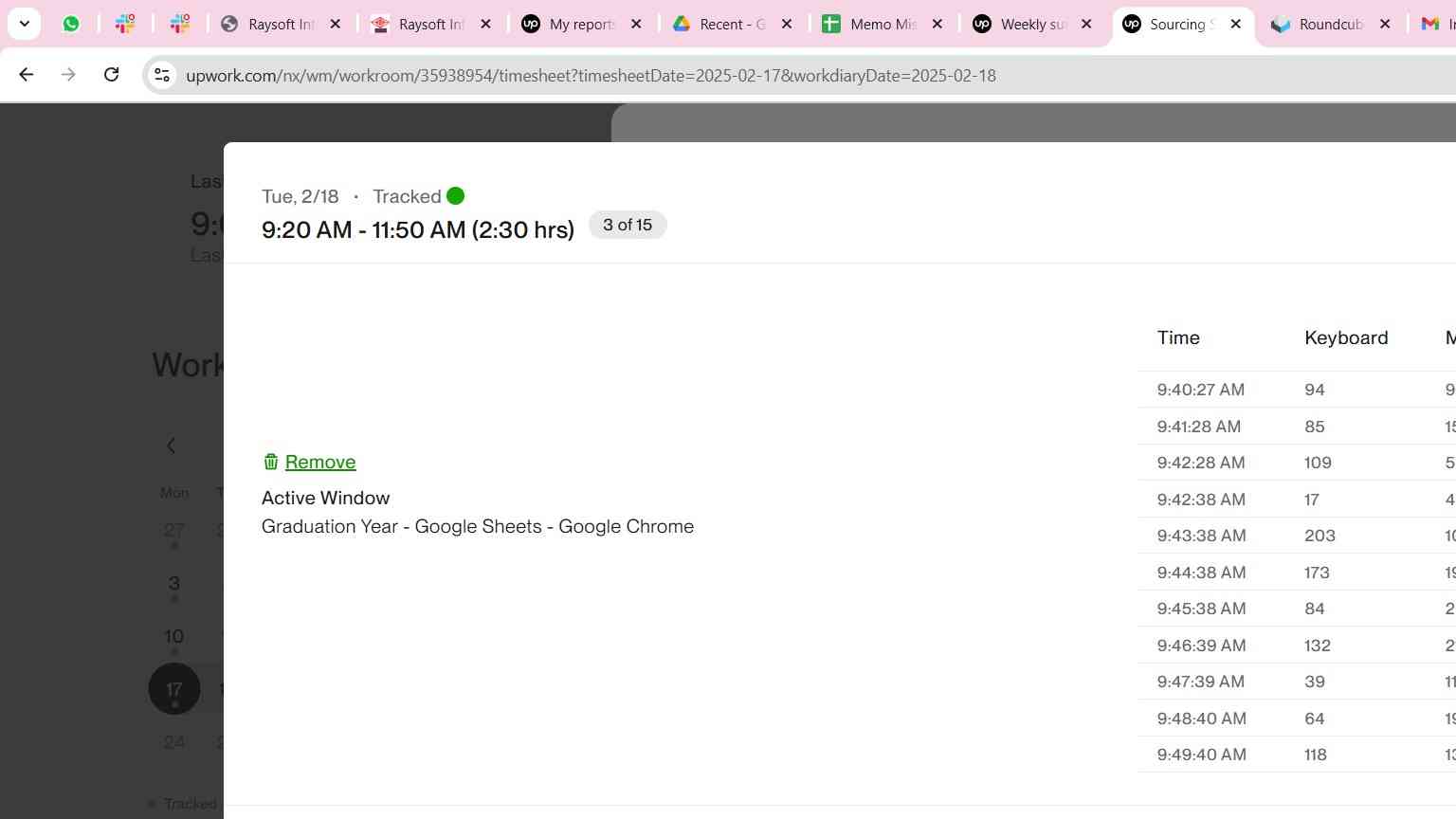The image size is (1456, 819).
Task: Select day 24 in background calendar
Action: (x=173, y=742)
